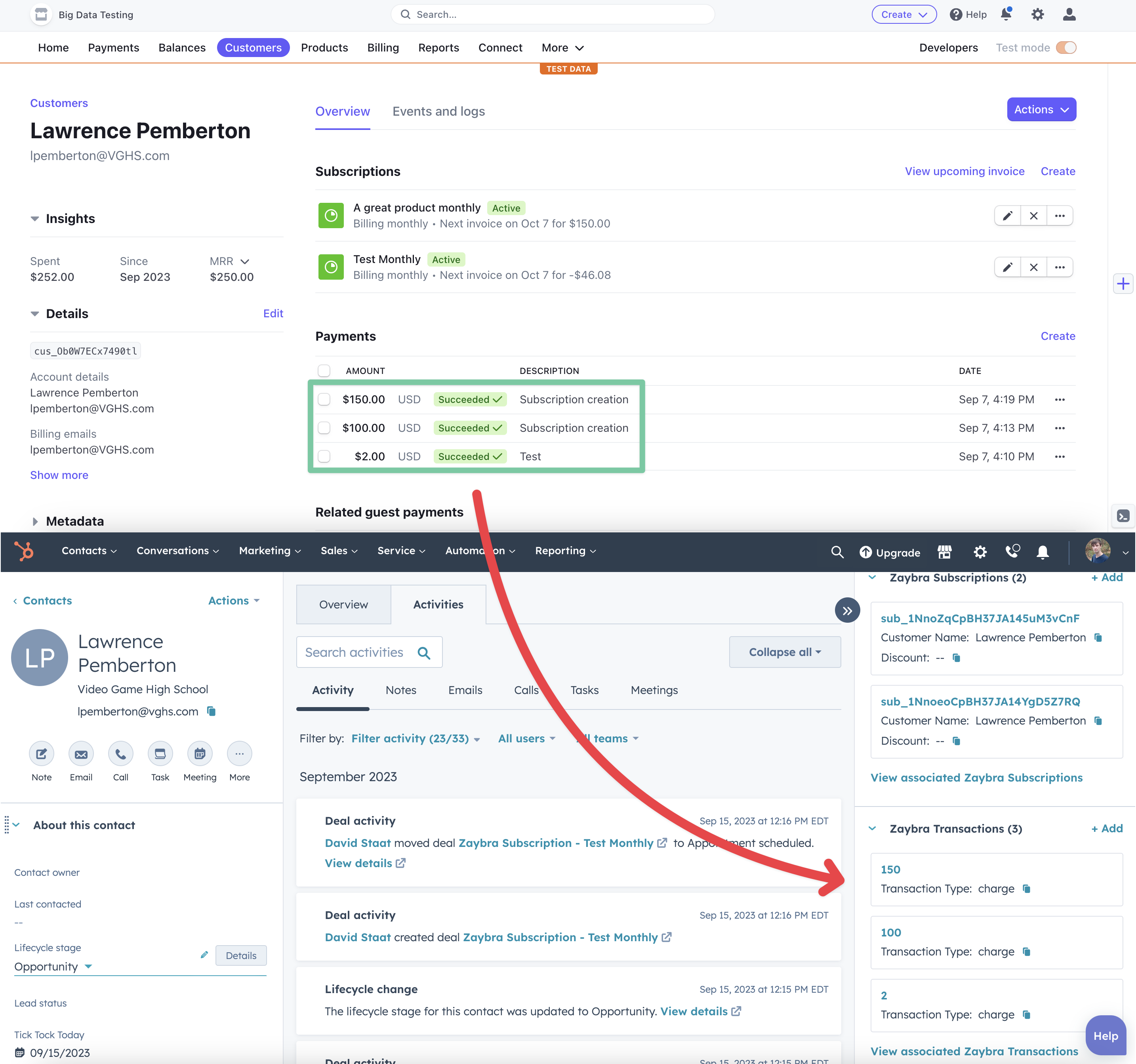Open customer Actions dropdown in Stripe

(x=1041, y=109)
